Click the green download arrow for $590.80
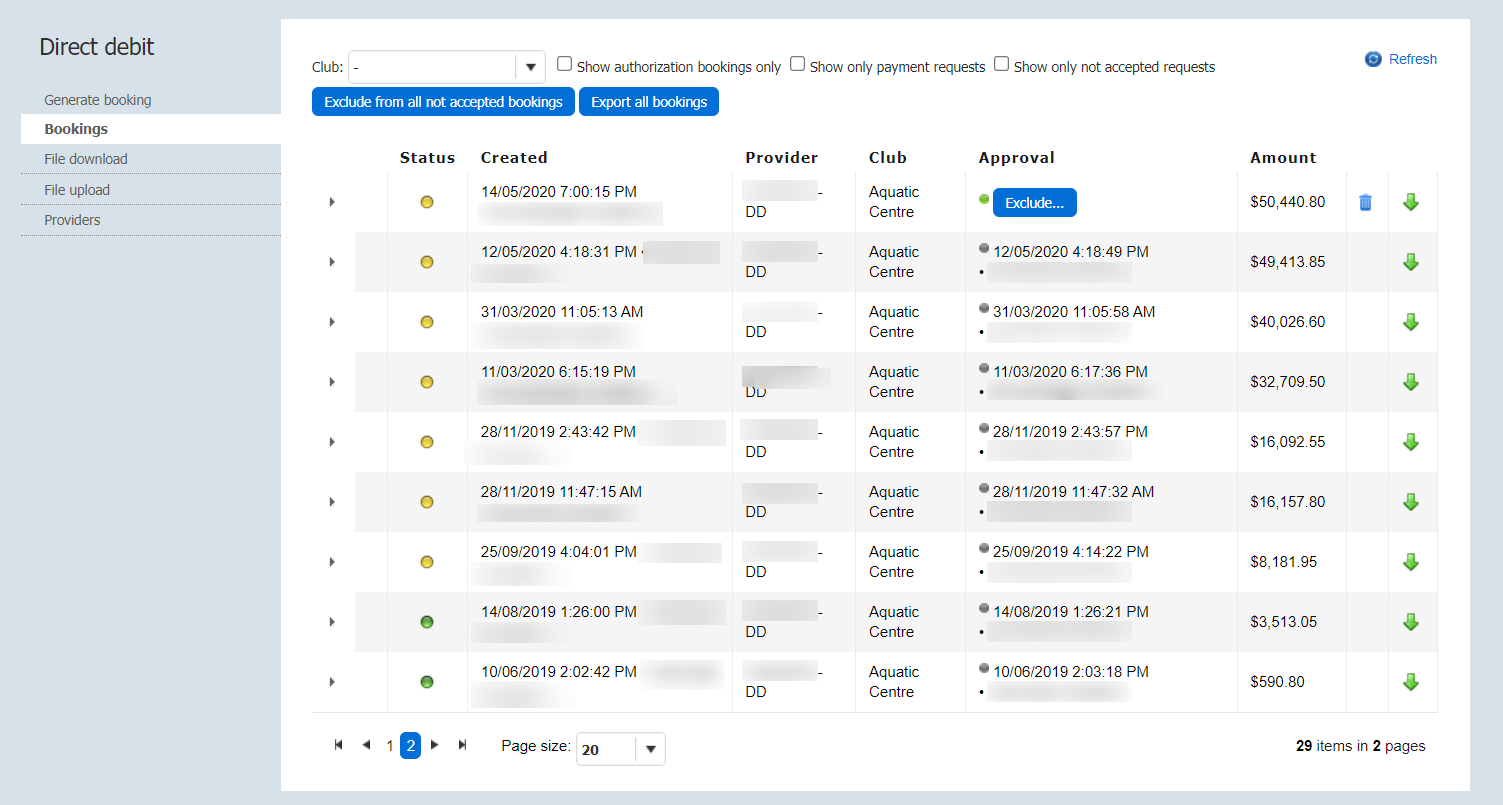 (x=1411, y=682)
